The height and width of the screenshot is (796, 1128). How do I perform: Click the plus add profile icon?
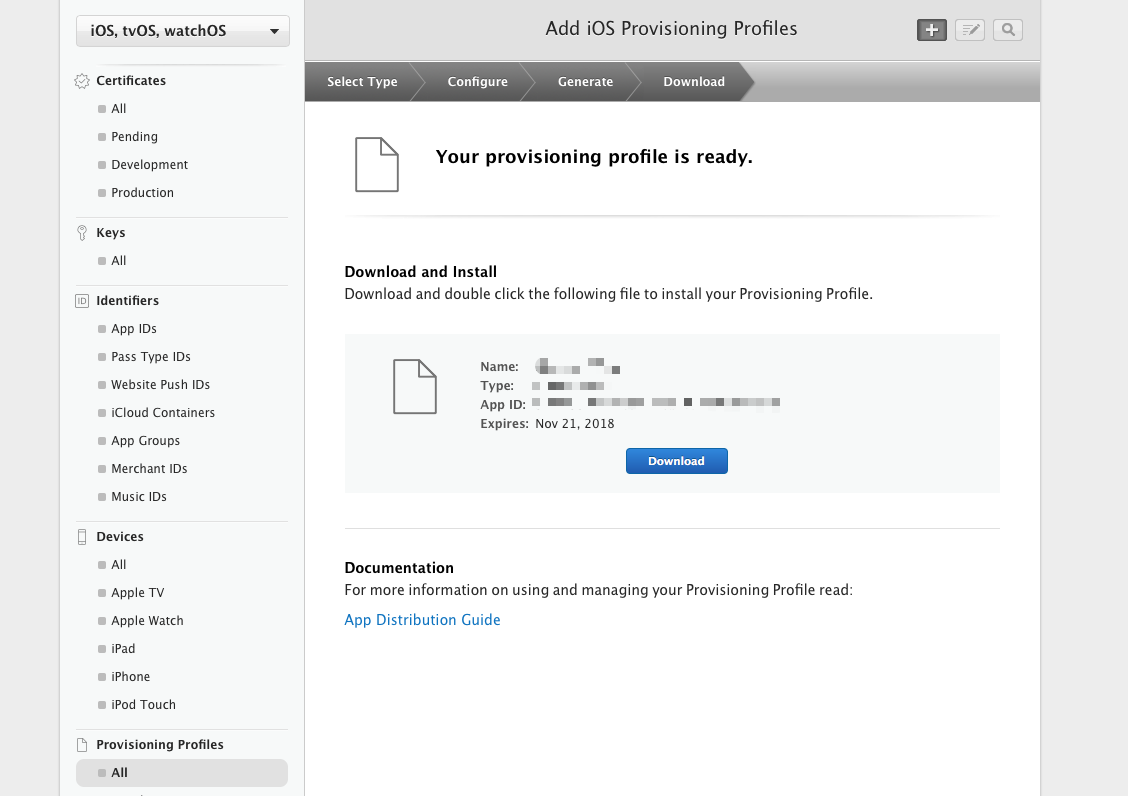pos(931,30)
